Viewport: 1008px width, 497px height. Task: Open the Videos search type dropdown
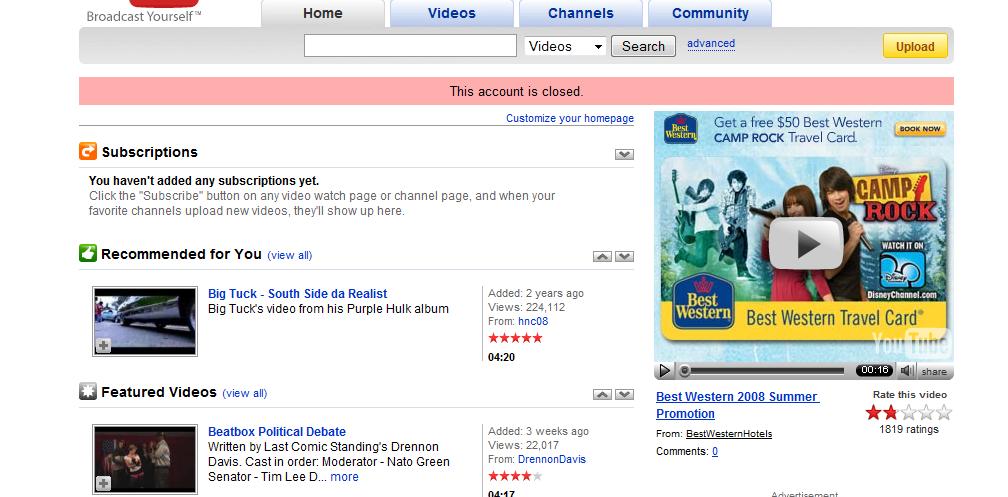coord(565,46)
